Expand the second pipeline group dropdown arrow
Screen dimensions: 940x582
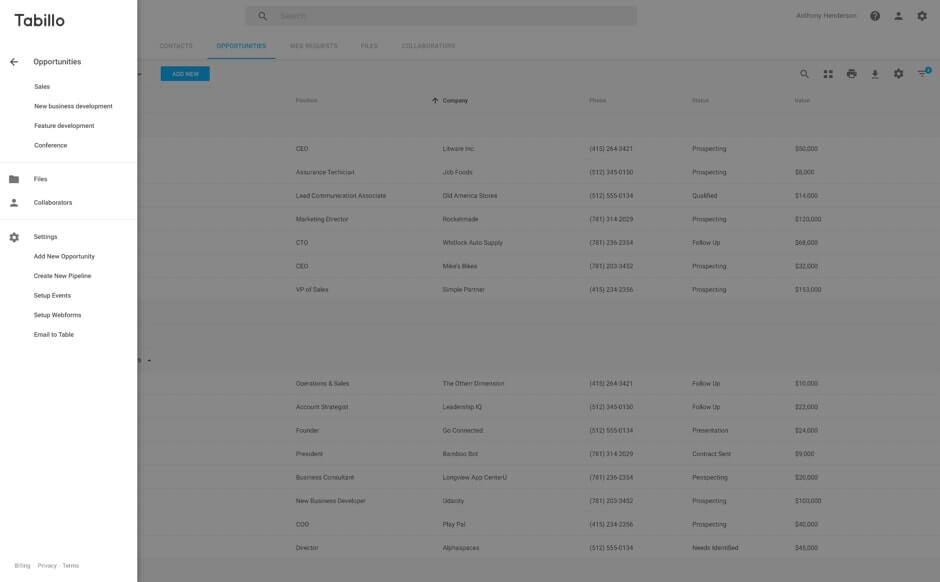(149, 361)
